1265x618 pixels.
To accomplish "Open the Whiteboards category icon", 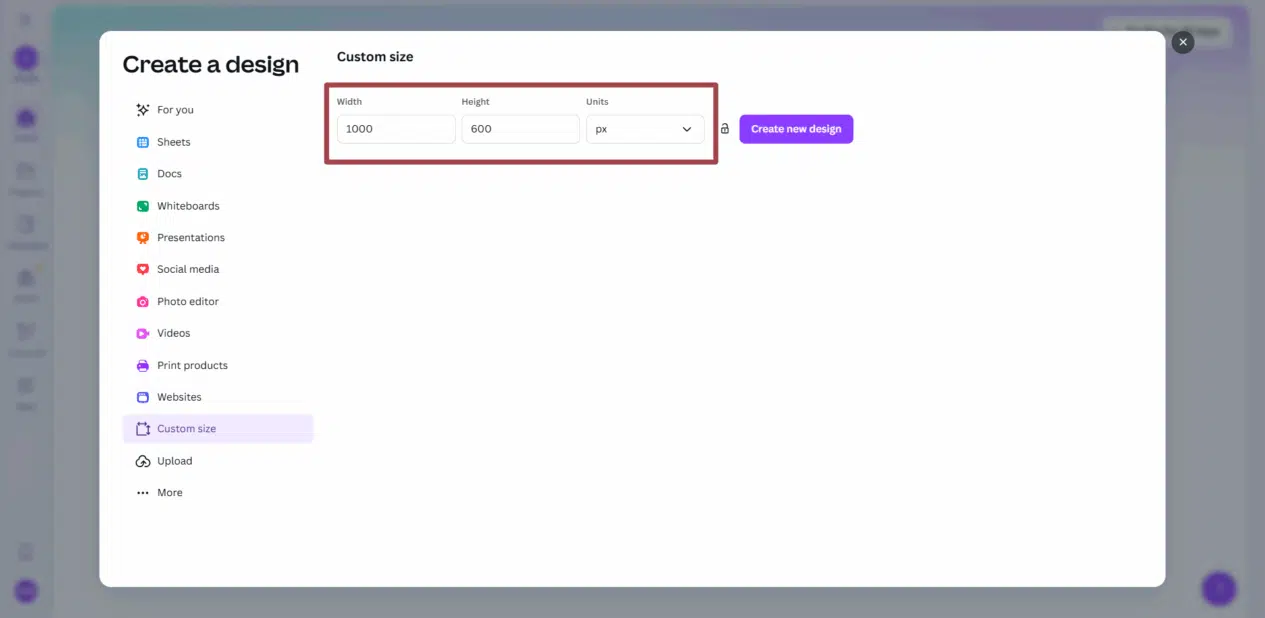I will pyautogui.click(x=142, y=205).
